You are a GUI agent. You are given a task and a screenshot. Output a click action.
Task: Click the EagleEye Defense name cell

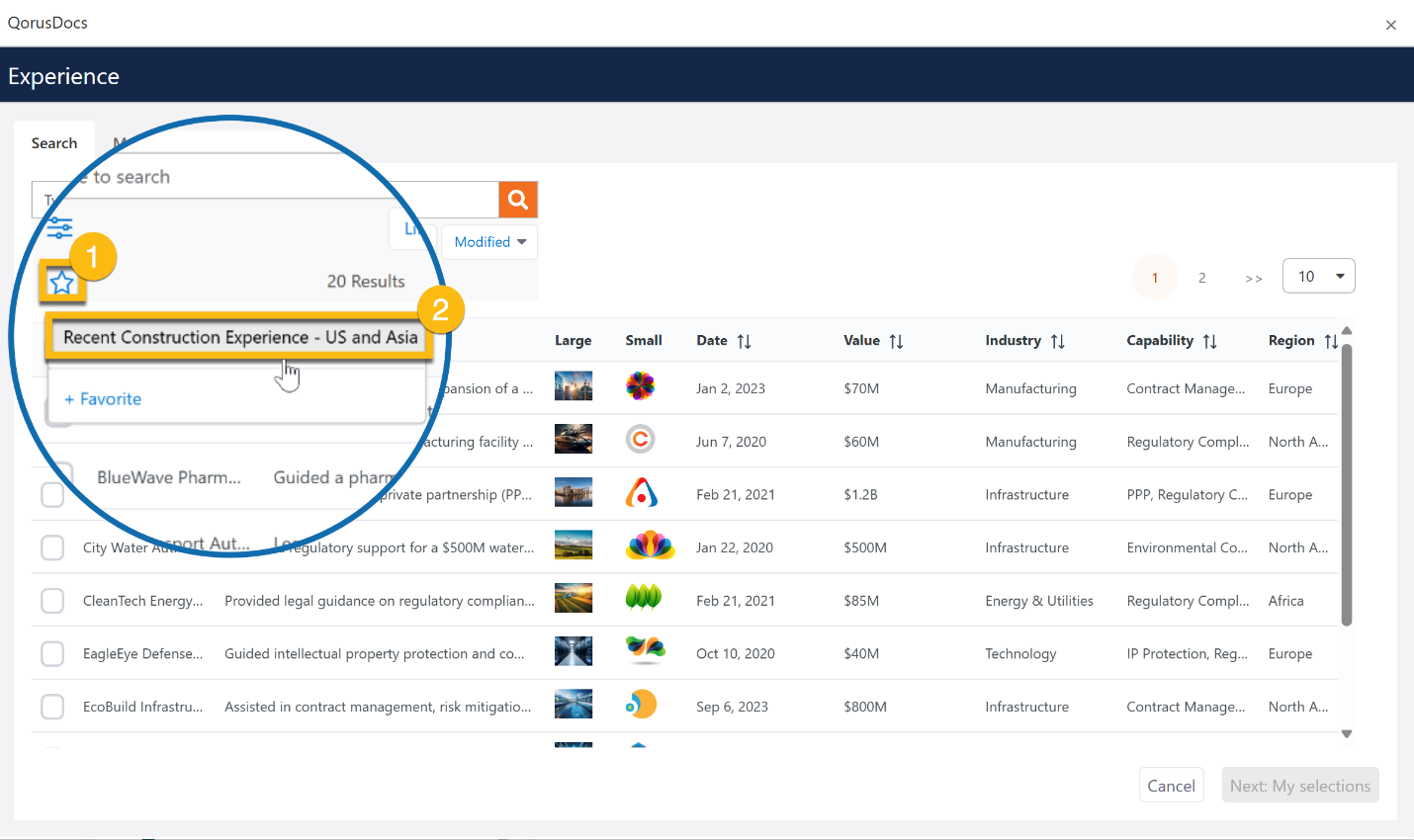click(x=143, y=653)
